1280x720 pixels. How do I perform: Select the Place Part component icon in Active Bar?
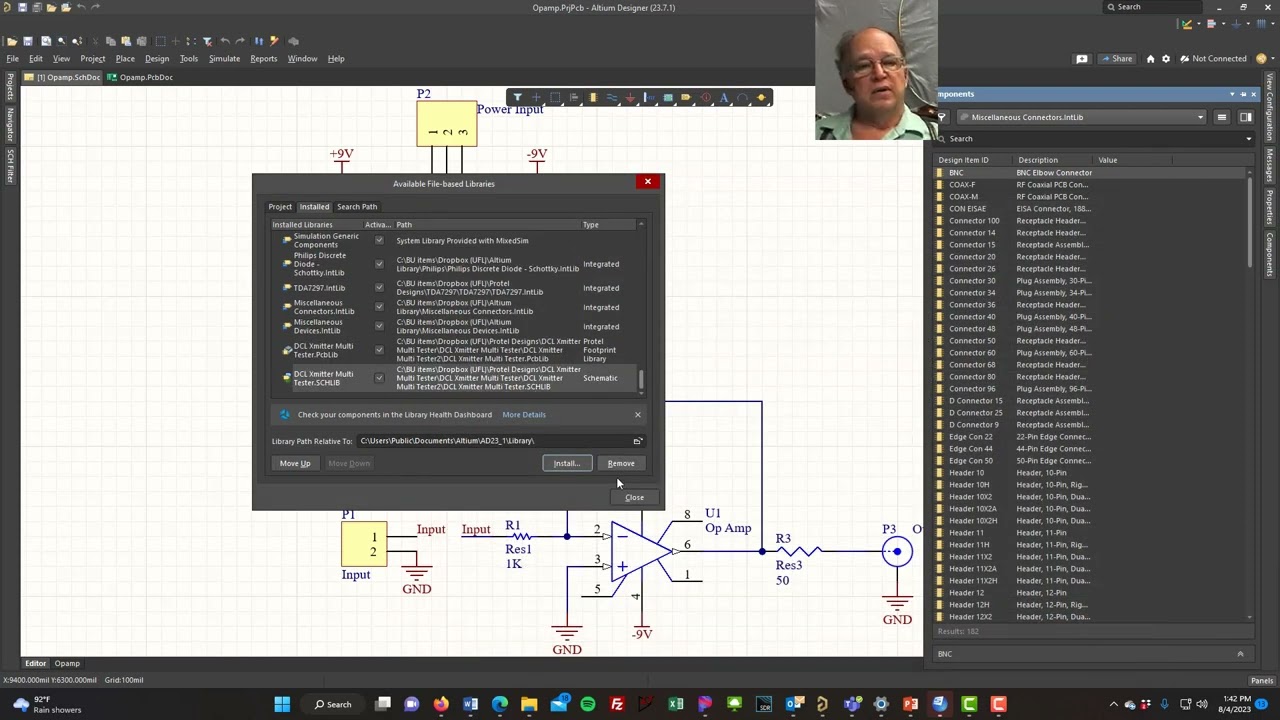(593, 98)
